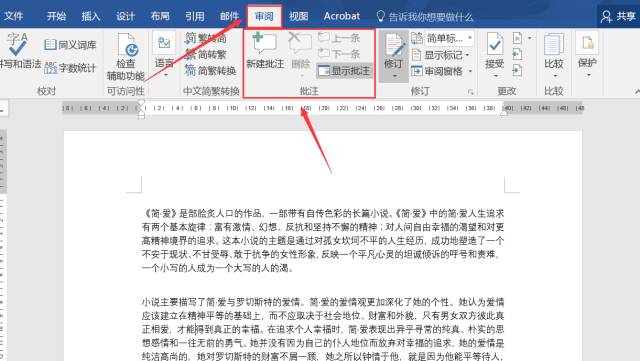The height and width of the screenshot is (361, 640).
Task: Expand the 保护 dropdown arrow
Action: pyautogui.click(x=588, y=76)
